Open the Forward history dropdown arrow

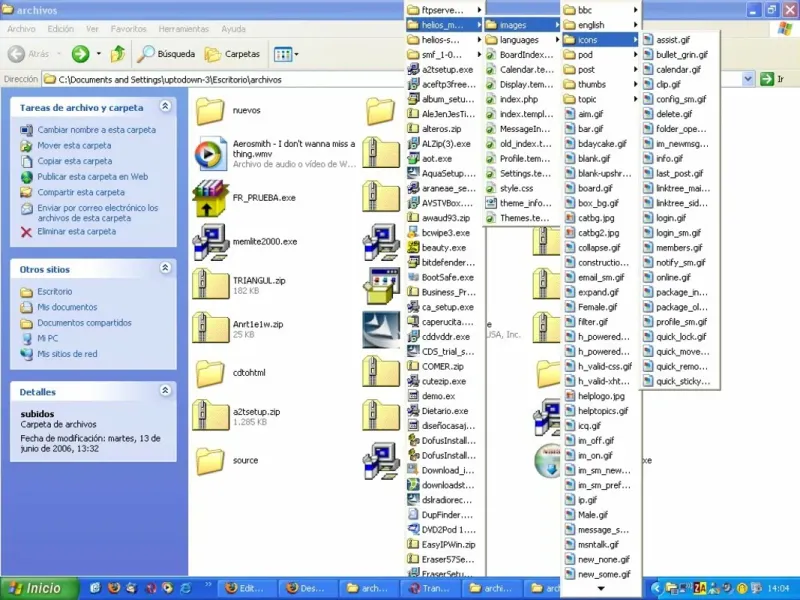coord(98,54)
